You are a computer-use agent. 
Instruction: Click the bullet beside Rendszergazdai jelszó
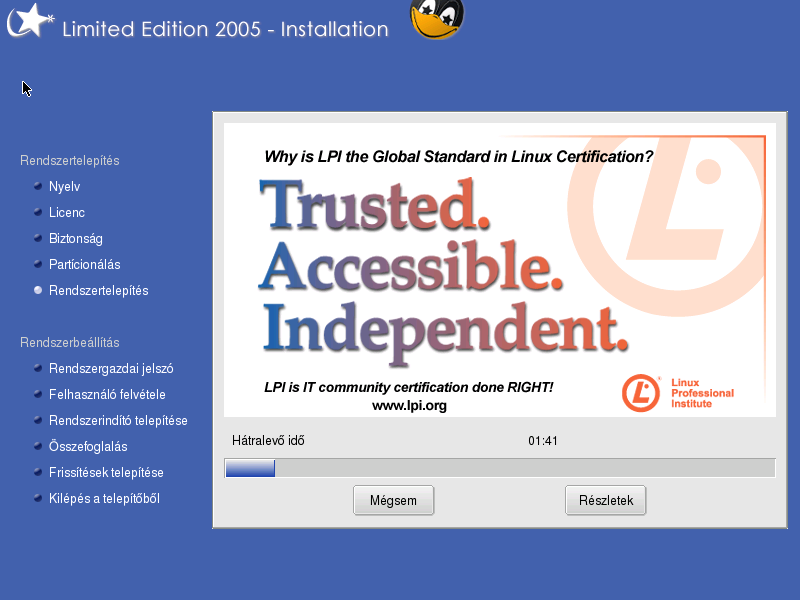pos(38,368)
